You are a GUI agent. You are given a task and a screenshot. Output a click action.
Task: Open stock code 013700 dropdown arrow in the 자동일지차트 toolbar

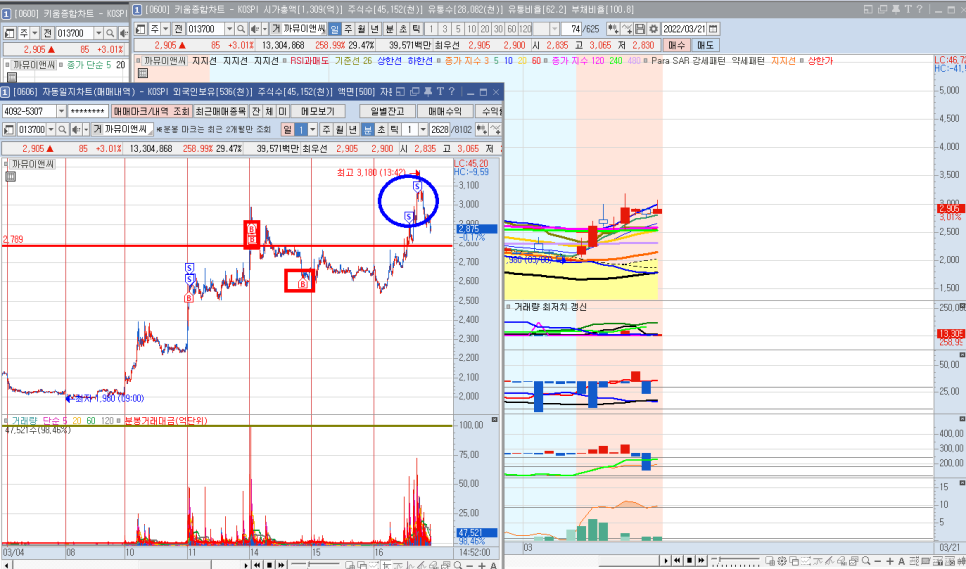pos(51,129)
